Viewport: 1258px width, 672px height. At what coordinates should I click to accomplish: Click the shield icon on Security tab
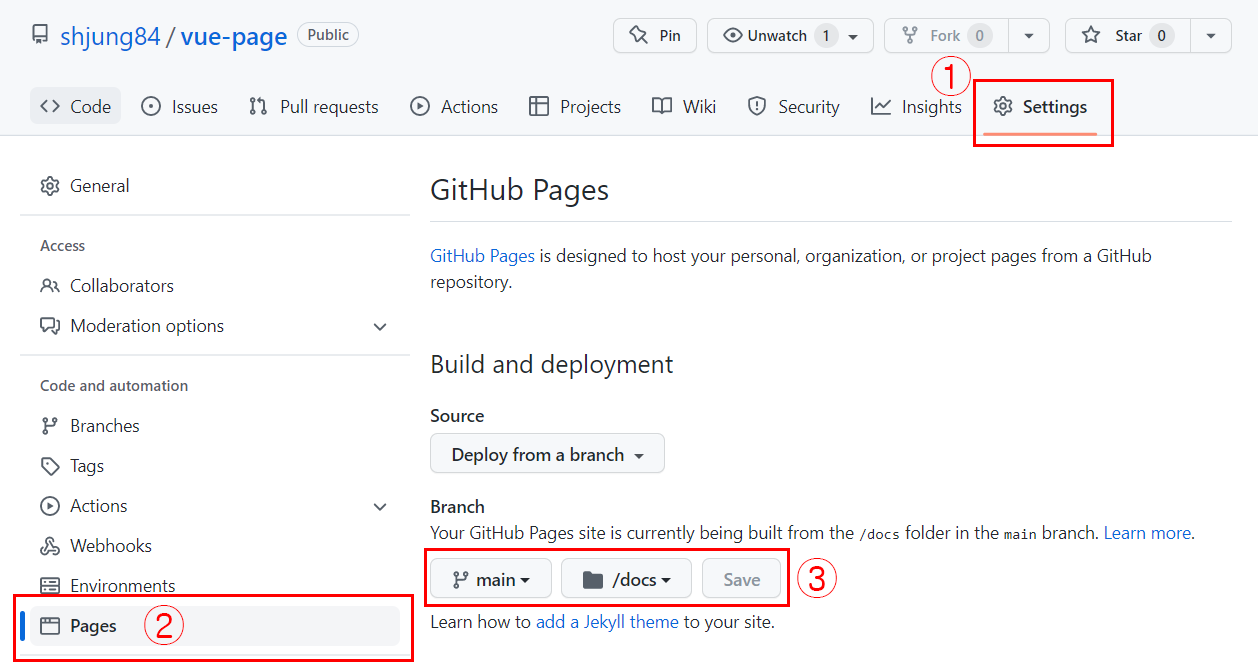pos(757,106)
